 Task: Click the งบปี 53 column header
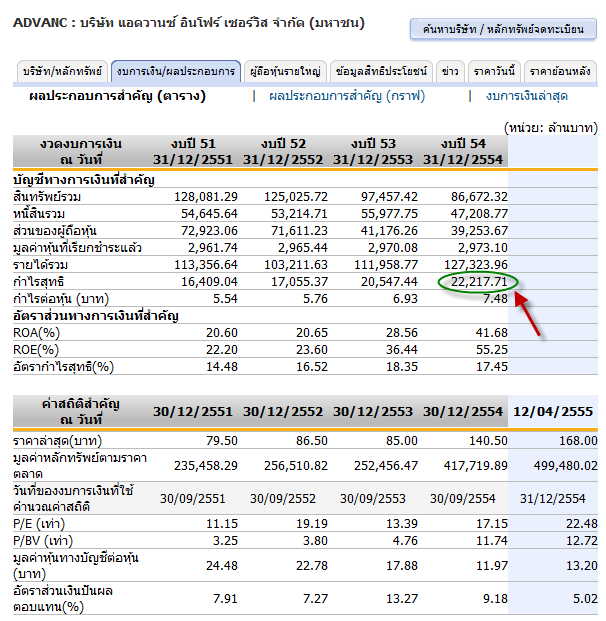pos(373,151)
